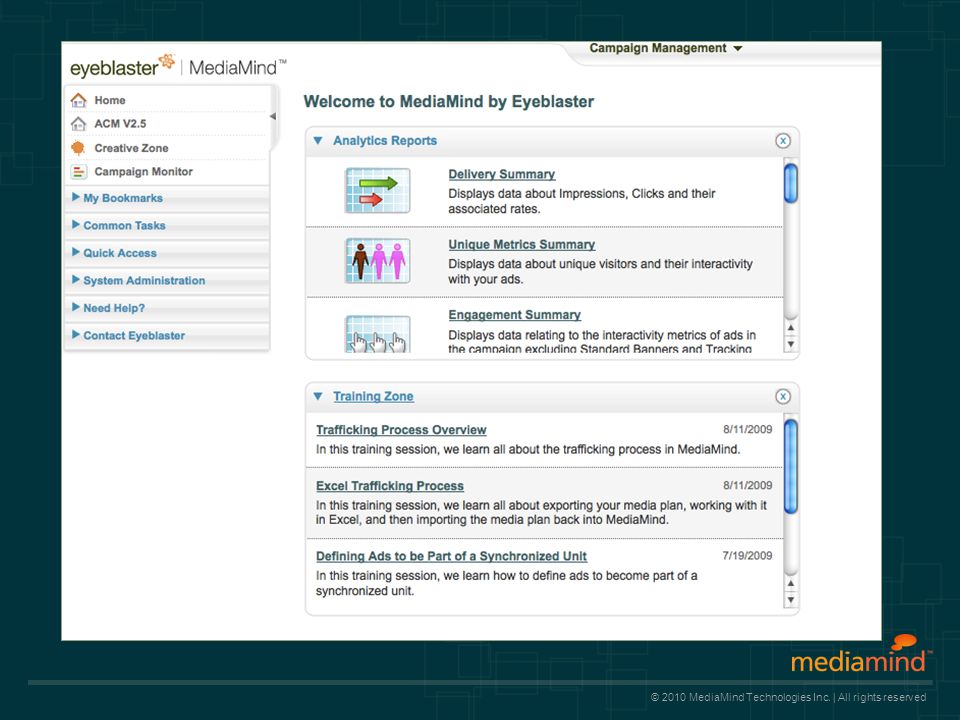Collapse the Training Zone section triangle
The height and width of the screenshot is (720, 960).
(x=318, y=397)
